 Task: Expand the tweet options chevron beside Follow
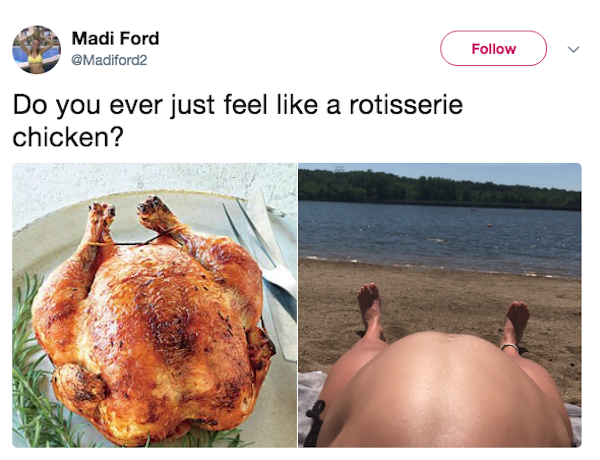tap(573, 49)
